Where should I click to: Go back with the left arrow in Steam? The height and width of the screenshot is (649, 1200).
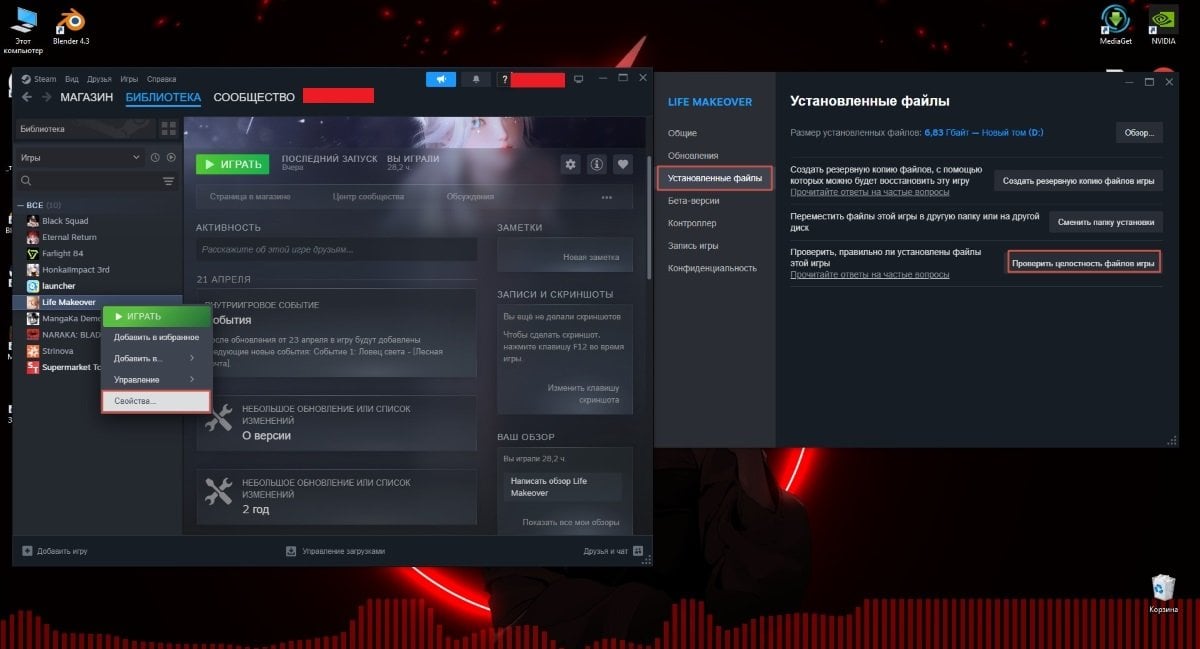pos(27,97)
